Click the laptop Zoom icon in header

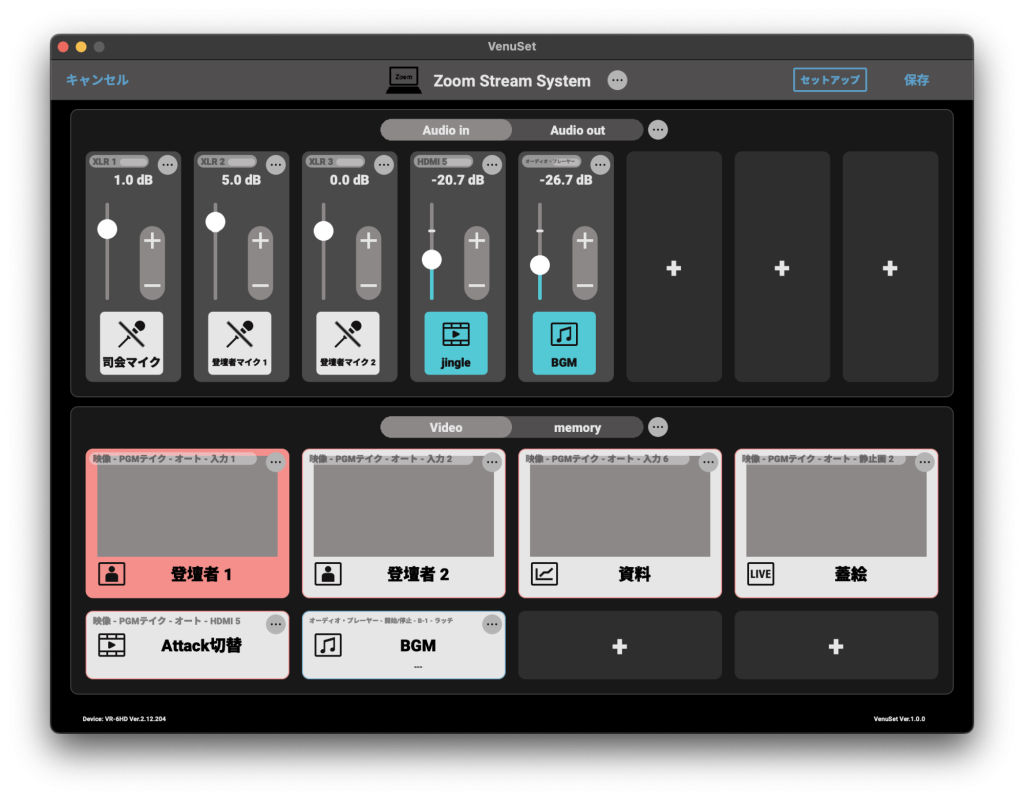click(x=403, y=80)
